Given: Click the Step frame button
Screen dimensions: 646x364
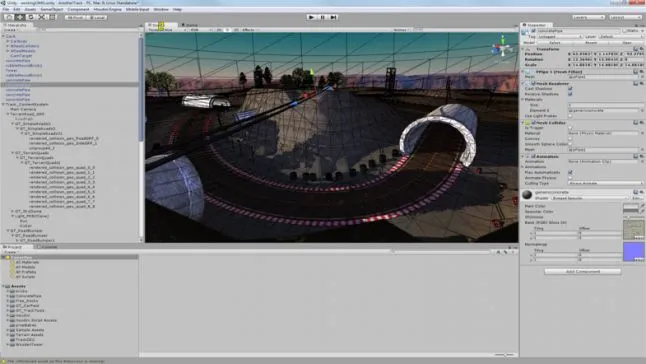Looking at the screenshot, I should pos(333,17).
